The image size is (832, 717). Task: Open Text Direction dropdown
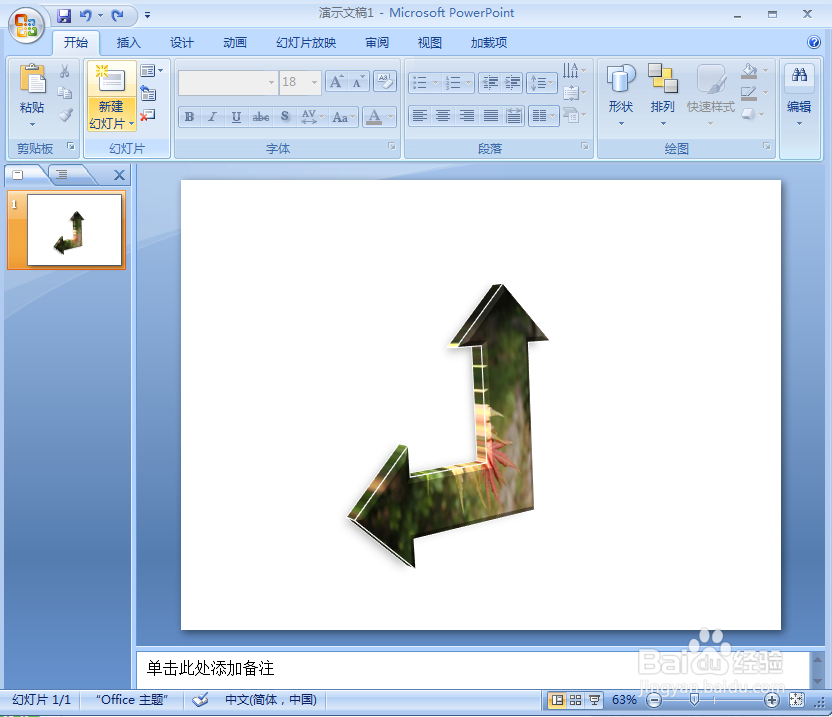point(575,70)
